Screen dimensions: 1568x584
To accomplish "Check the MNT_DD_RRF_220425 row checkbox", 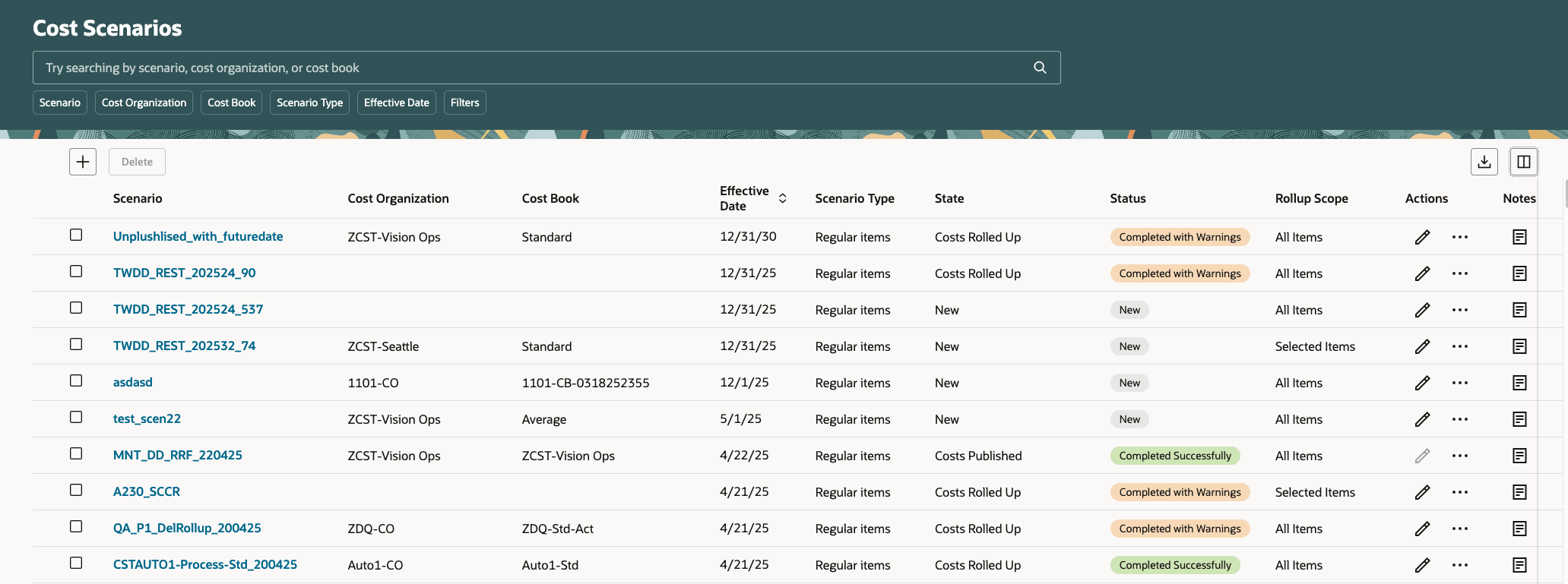I will tap(76, 453).
